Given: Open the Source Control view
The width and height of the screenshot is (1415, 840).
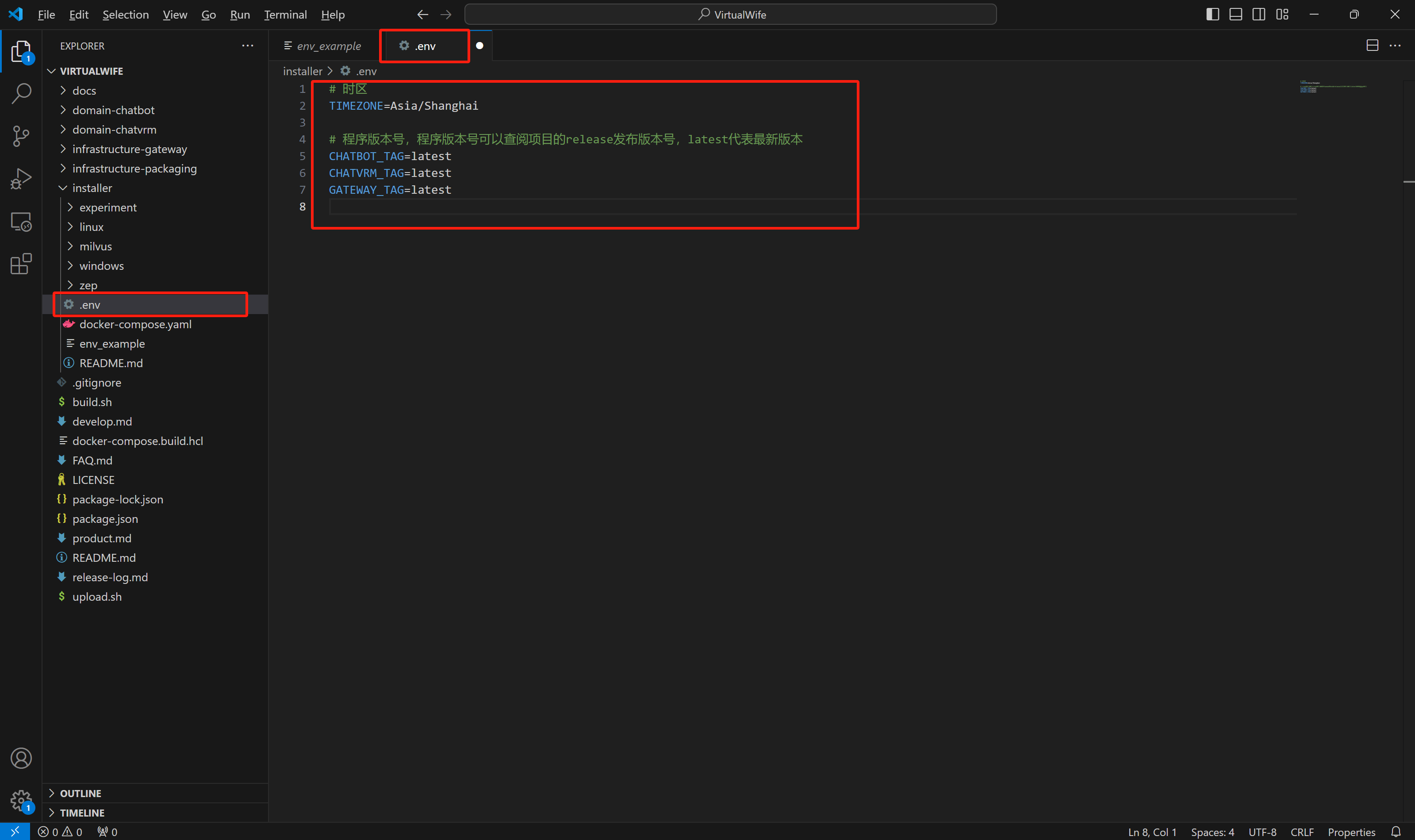Looking at the screenshot, I should coord(21,136).
